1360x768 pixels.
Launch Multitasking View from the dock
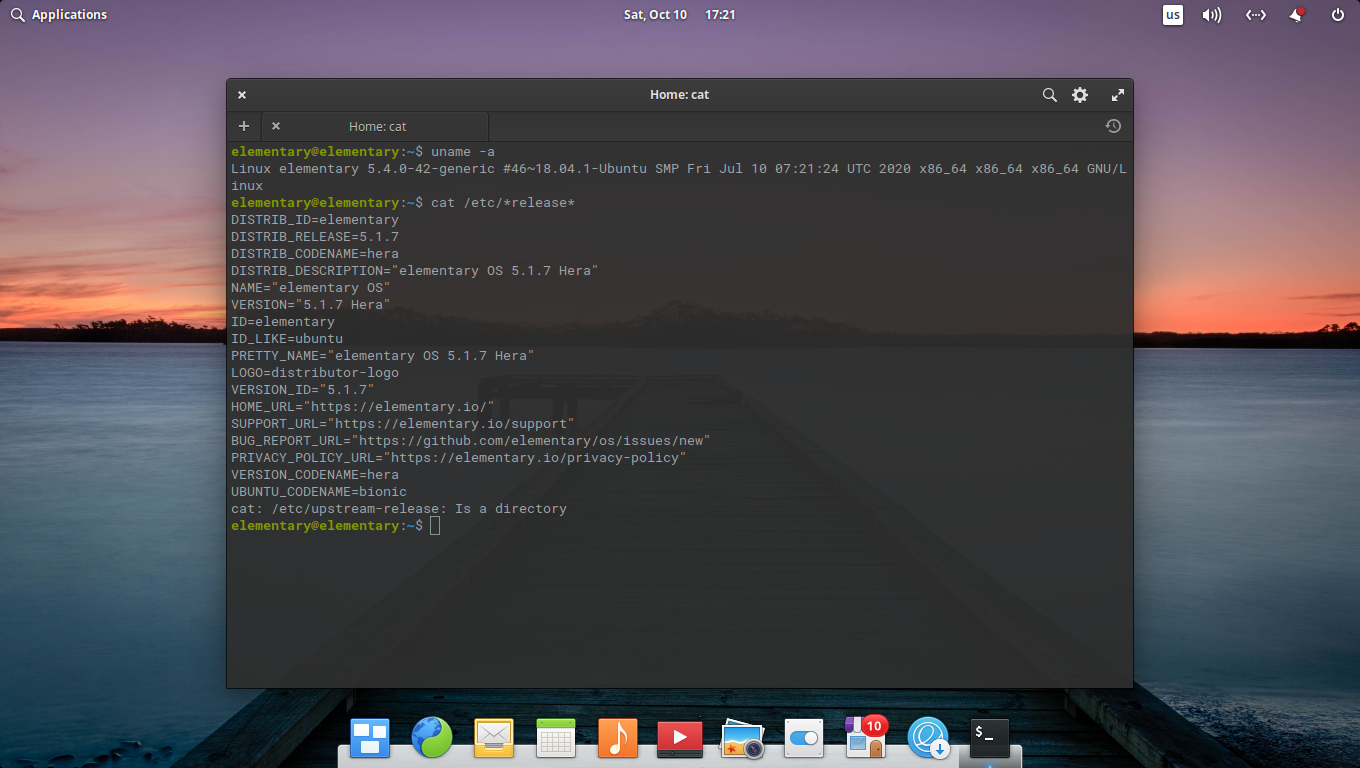[x=370, y=738]
